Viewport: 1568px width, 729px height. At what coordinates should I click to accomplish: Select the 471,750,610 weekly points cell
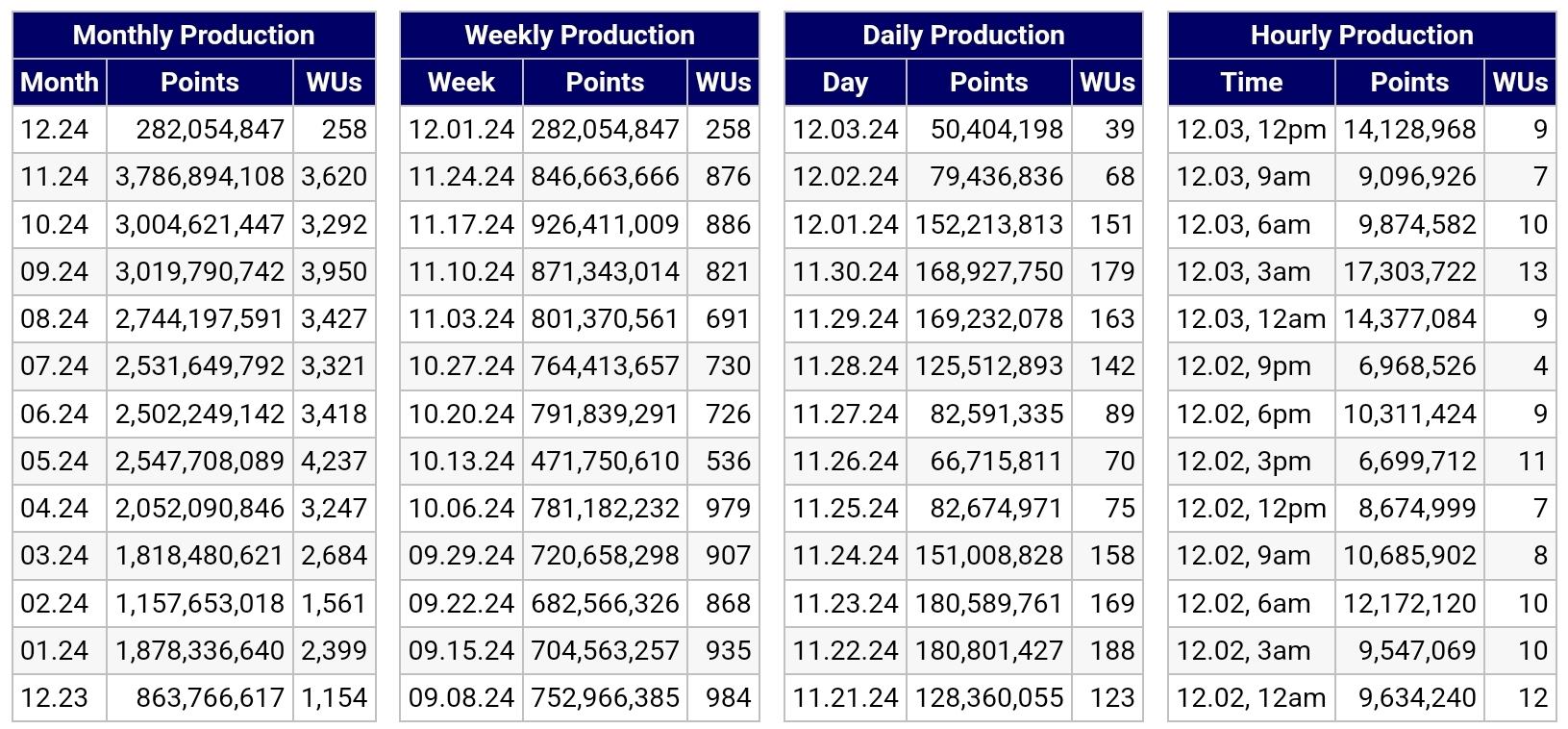coord(605,462)
